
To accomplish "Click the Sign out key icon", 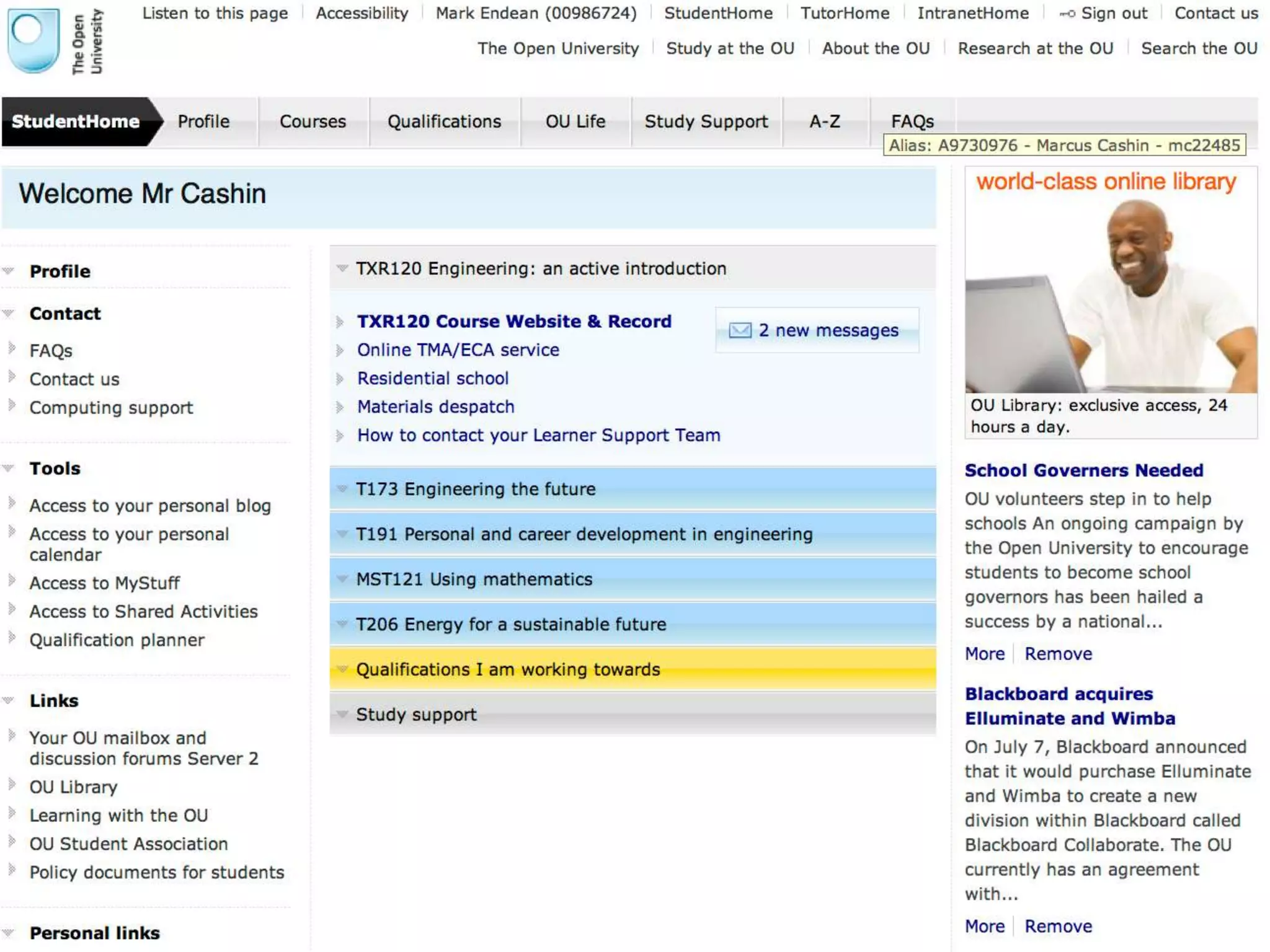I will (x=1067, y=14).
